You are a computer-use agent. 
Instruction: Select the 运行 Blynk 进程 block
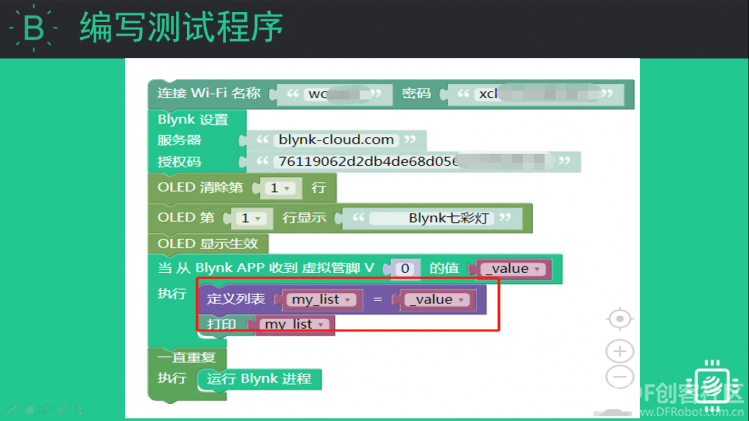(259, 379)
